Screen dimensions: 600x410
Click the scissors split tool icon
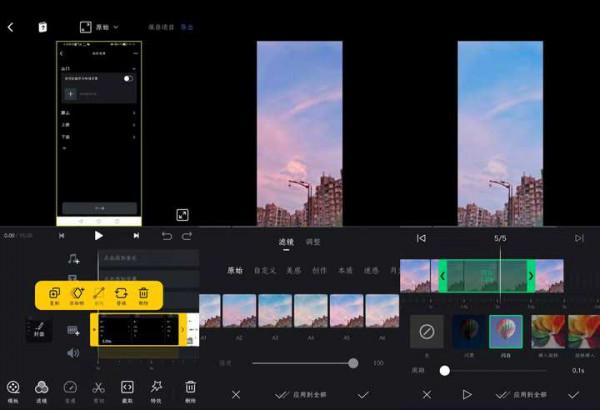[x=98, y=388]
